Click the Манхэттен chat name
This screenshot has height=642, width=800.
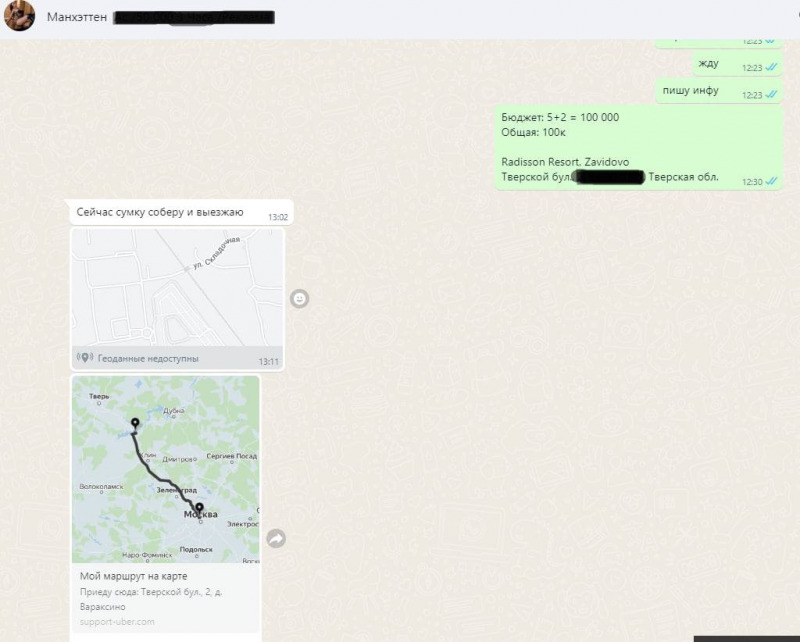pos(77,17)
